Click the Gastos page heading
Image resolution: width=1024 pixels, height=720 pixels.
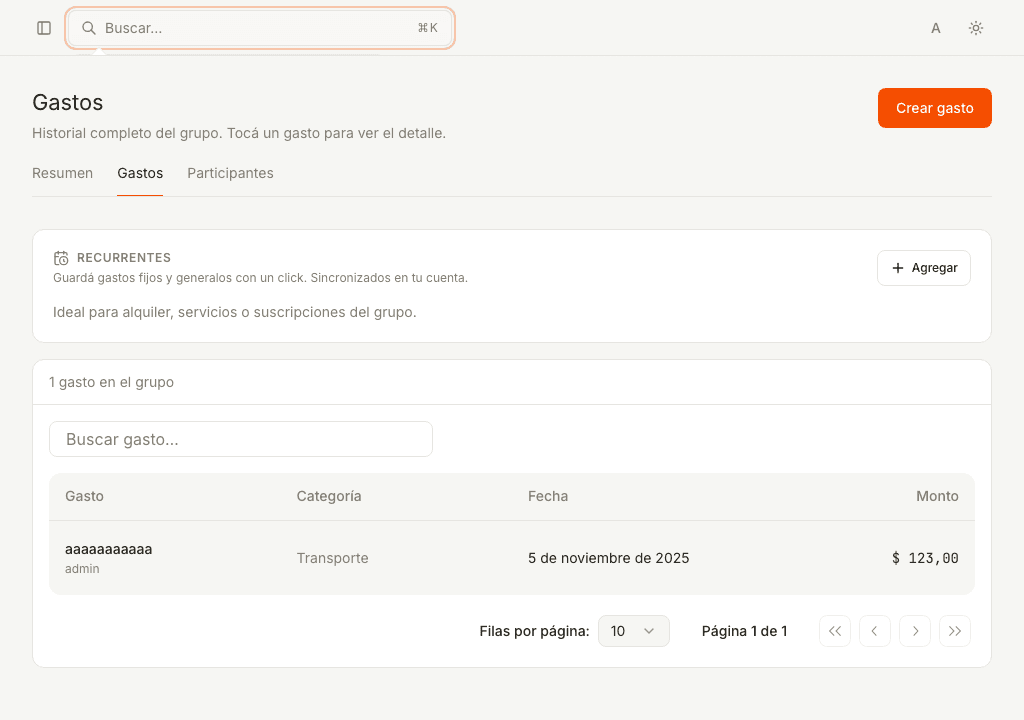[68, 103]
